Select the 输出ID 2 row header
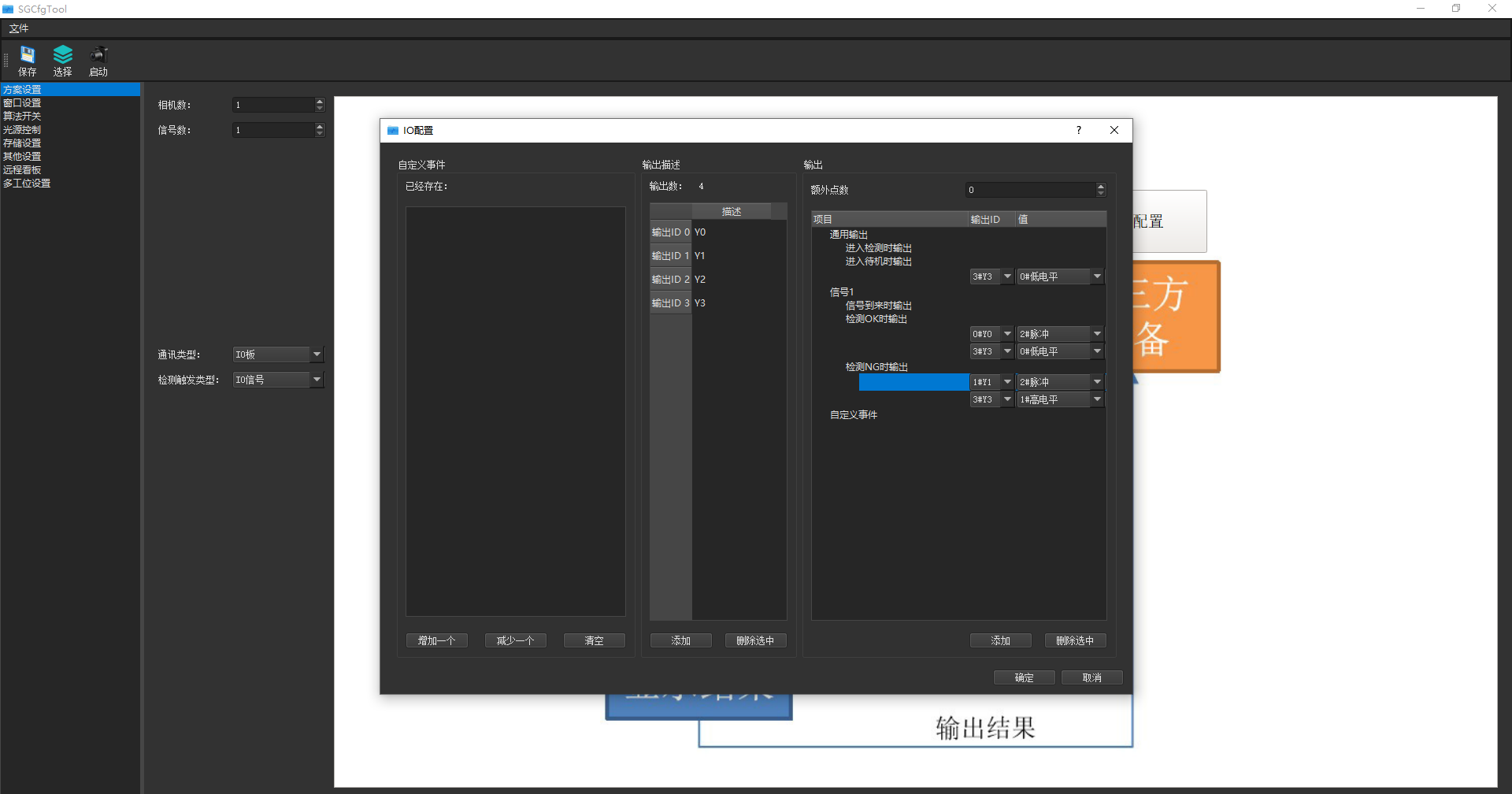The width and height of the screenshot is (1512, 794). coord(670,280)
